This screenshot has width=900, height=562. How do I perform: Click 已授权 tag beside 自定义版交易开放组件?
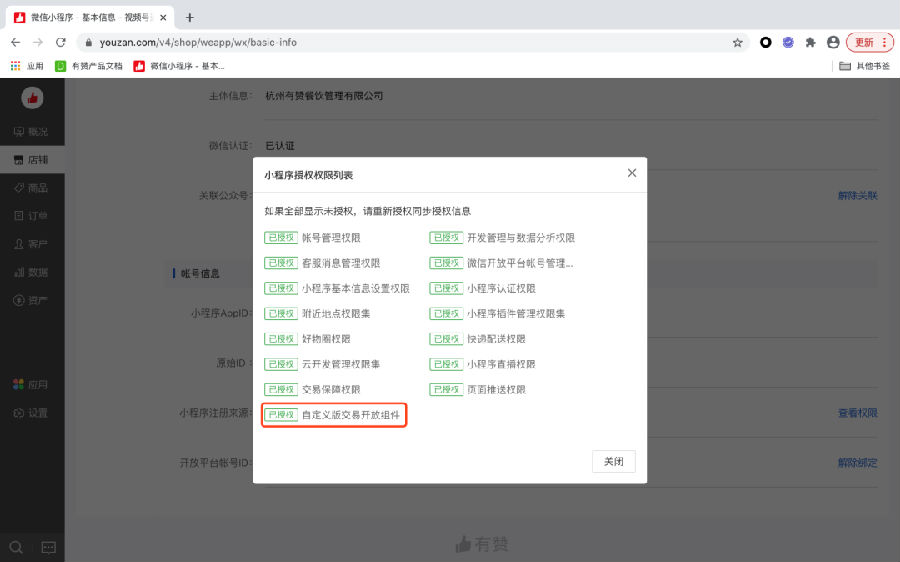coord(281,414)
